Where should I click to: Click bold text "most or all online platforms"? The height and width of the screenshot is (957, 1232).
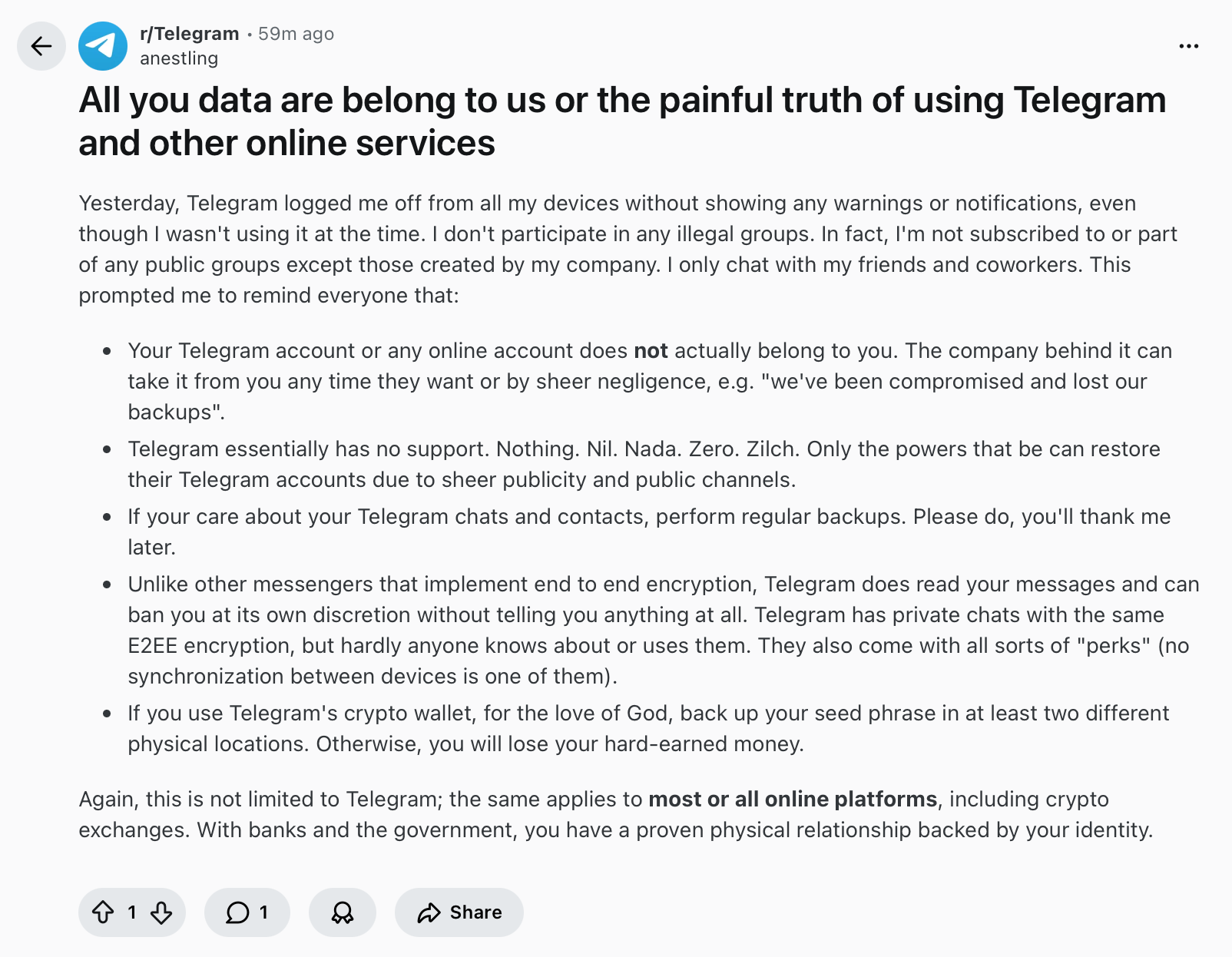[x=793, y=800]
